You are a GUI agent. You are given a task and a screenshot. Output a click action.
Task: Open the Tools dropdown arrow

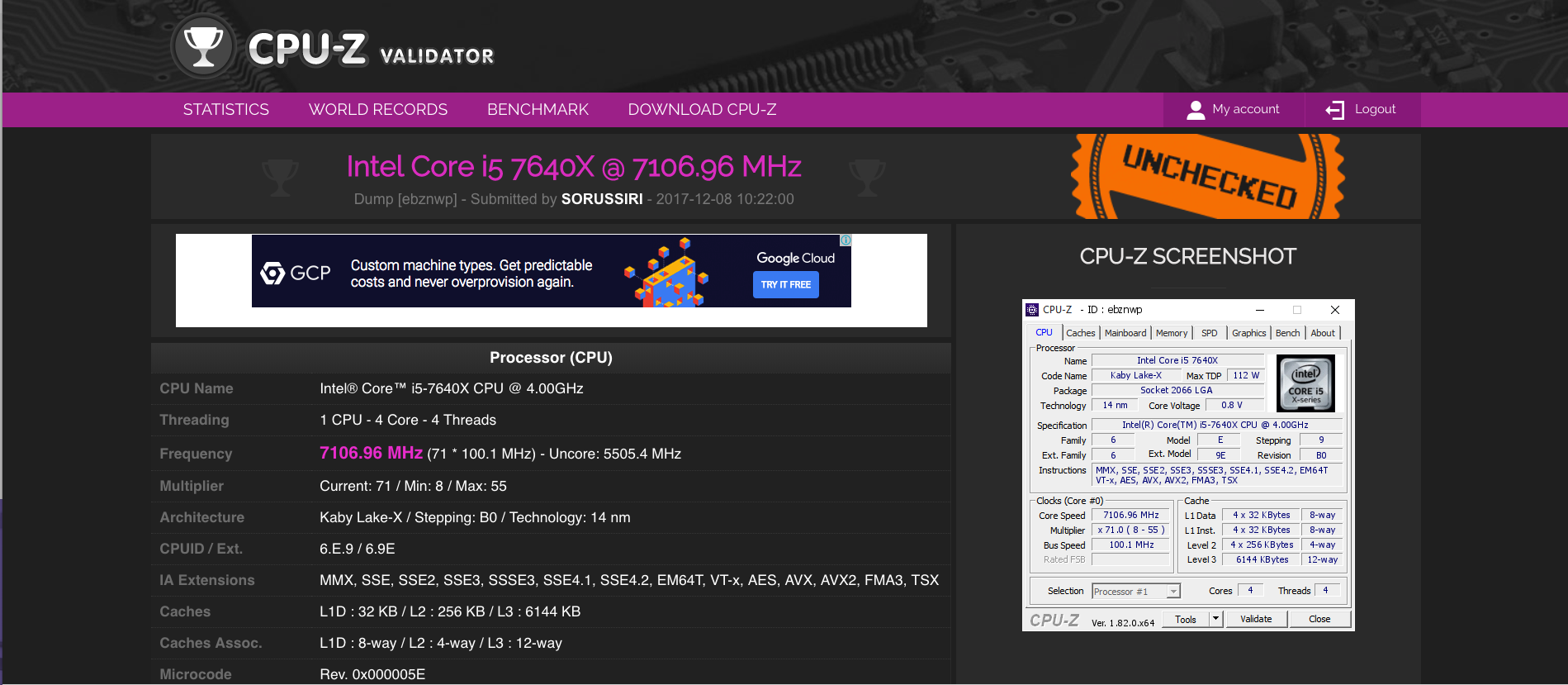click(1215, 619)
